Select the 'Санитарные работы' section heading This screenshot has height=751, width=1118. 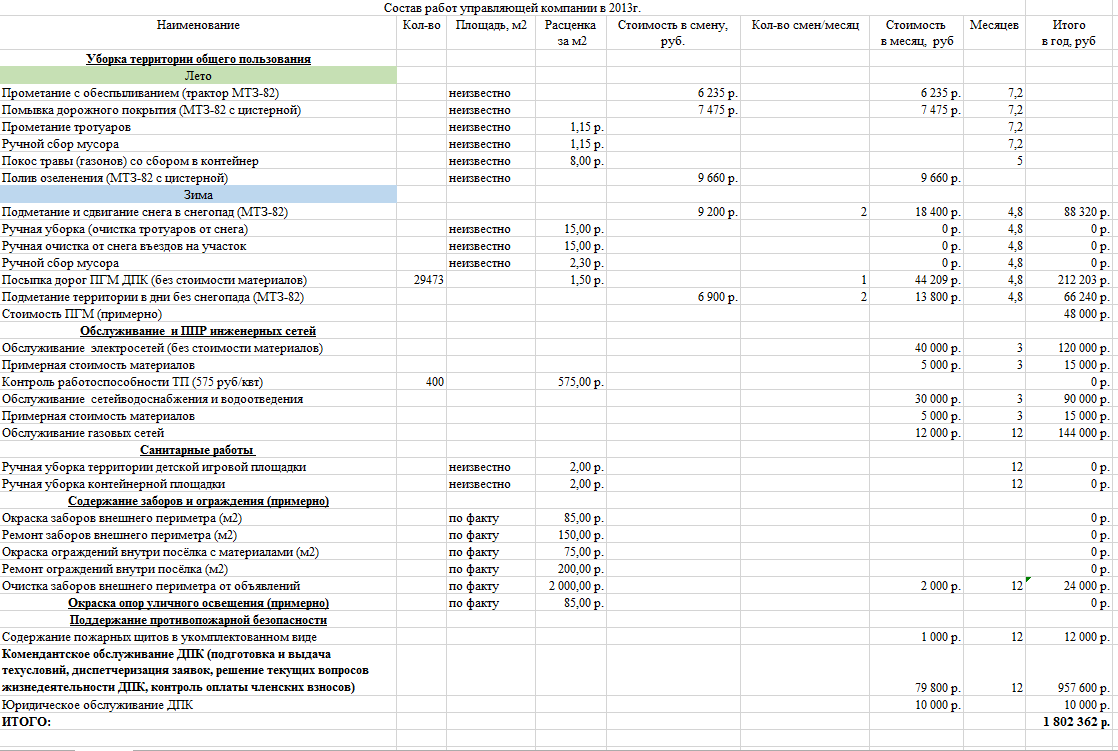(x=198, y=450)
